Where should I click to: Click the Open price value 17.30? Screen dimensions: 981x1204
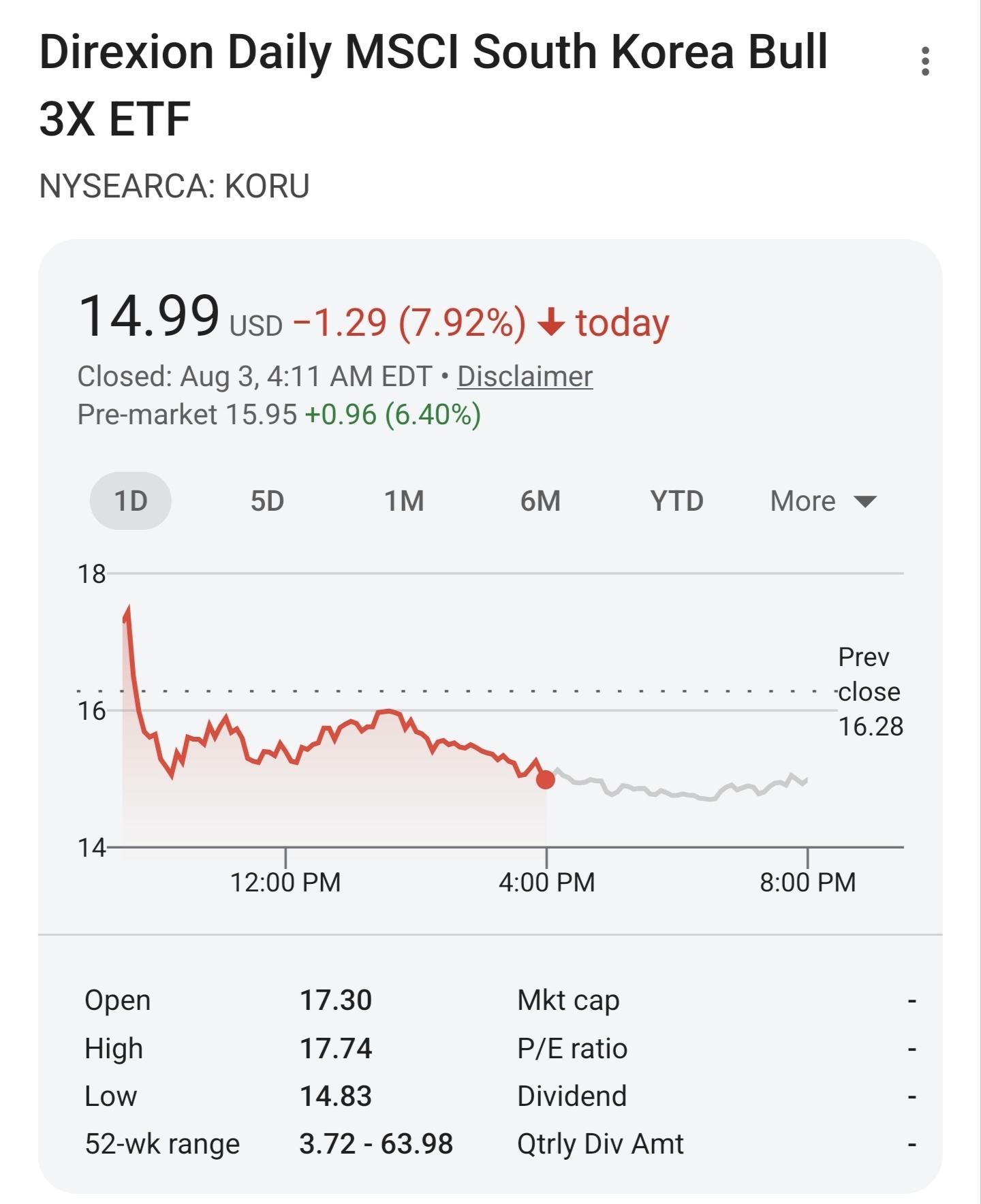click(336, 1000)
